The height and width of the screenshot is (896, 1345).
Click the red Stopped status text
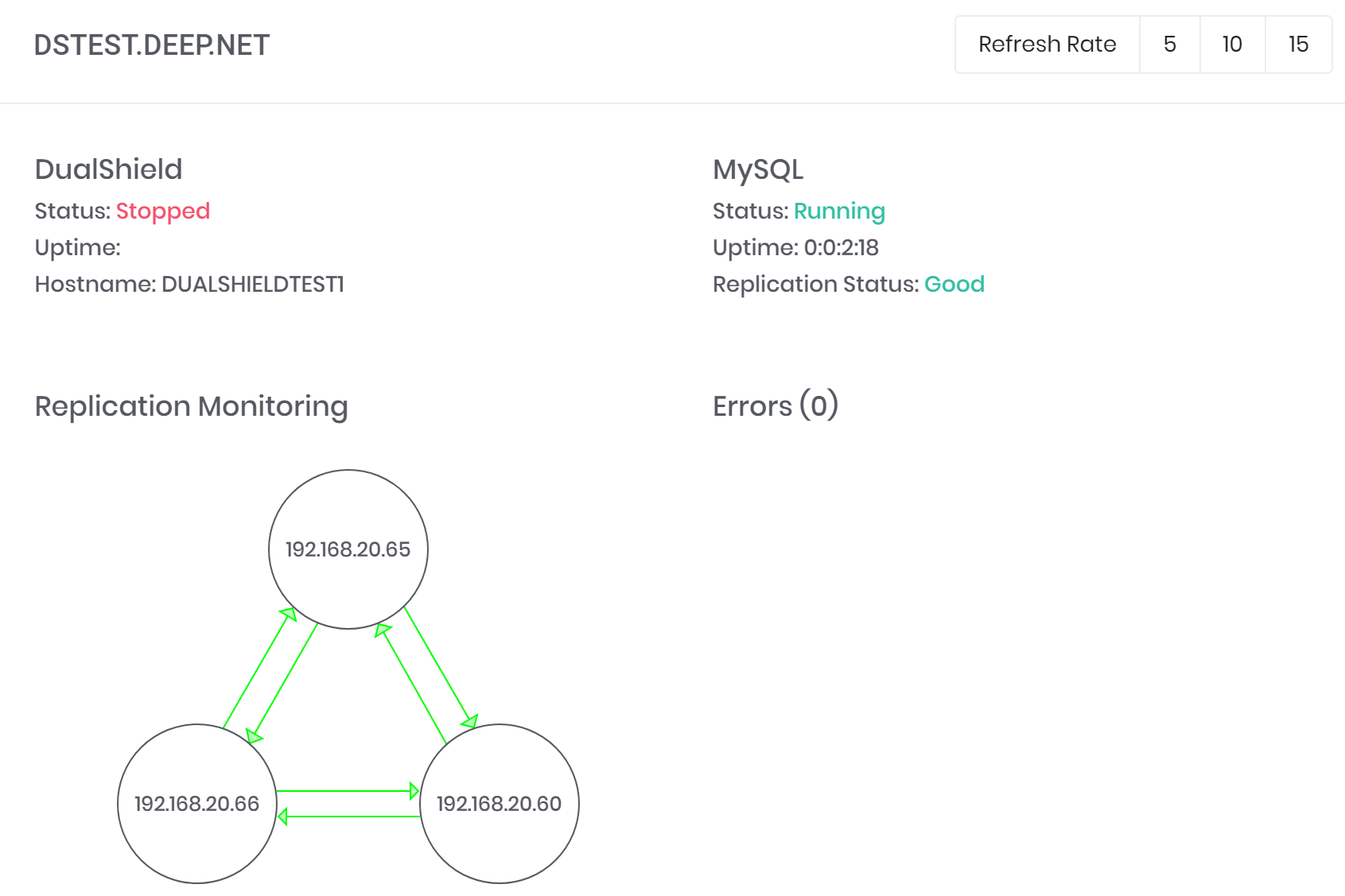click(x=163, y=211)
